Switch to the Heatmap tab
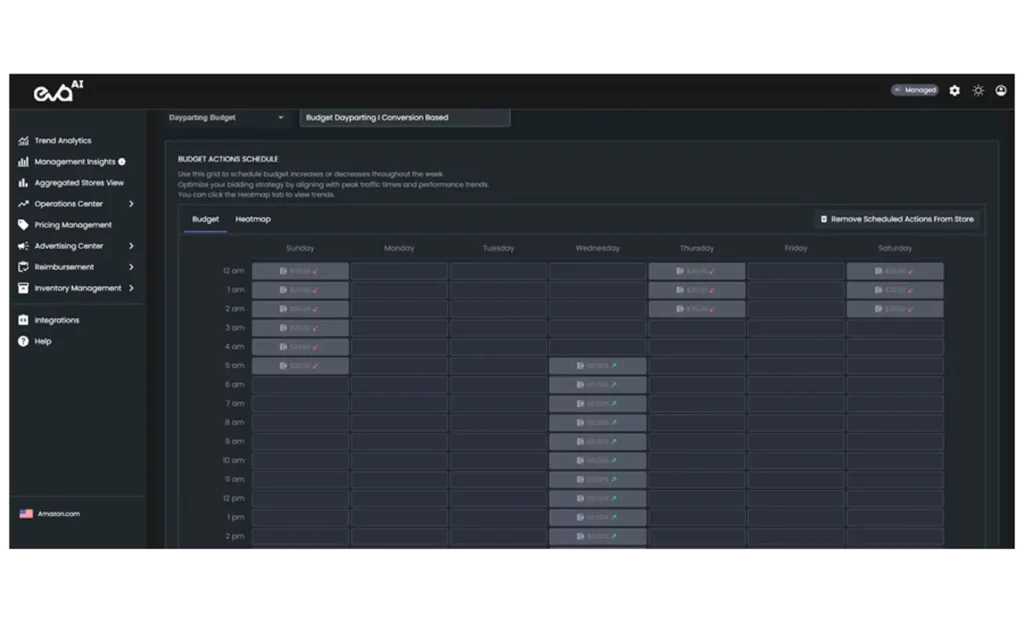This screenshot has width=1024, height=625. coord(253,219)
